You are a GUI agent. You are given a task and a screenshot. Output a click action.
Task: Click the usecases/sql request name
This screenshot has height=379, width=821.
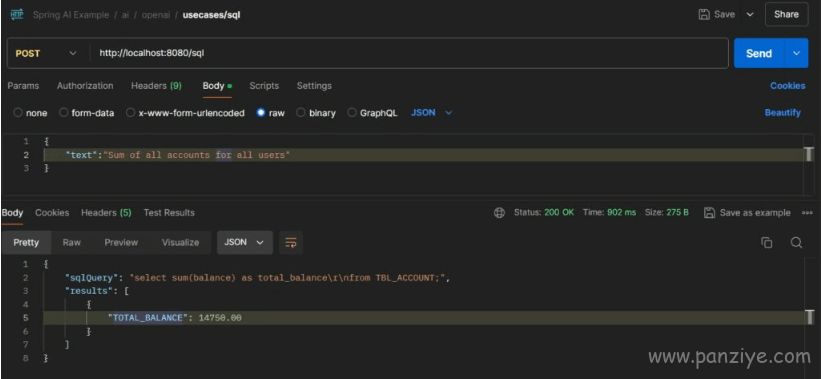[x=212, y=15]
